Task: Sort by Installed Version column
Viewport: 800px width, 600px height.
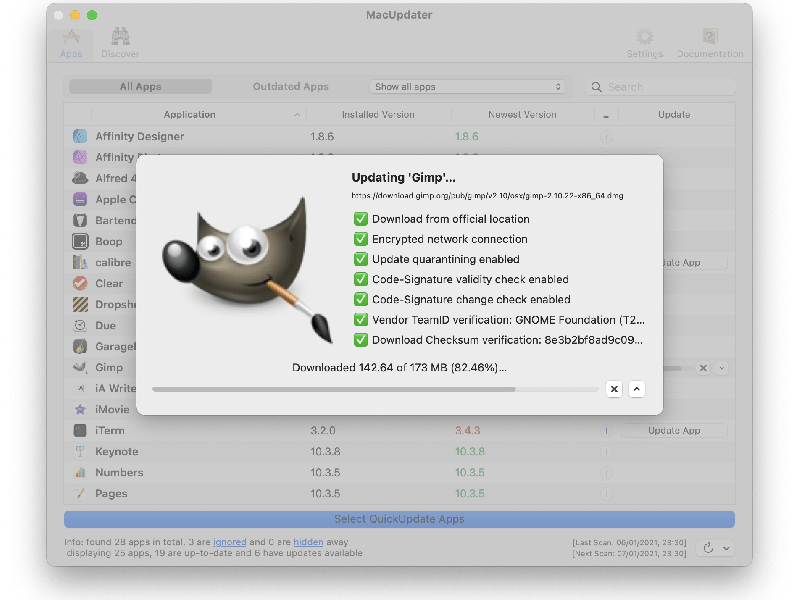Action: click(x=378, y=115)
